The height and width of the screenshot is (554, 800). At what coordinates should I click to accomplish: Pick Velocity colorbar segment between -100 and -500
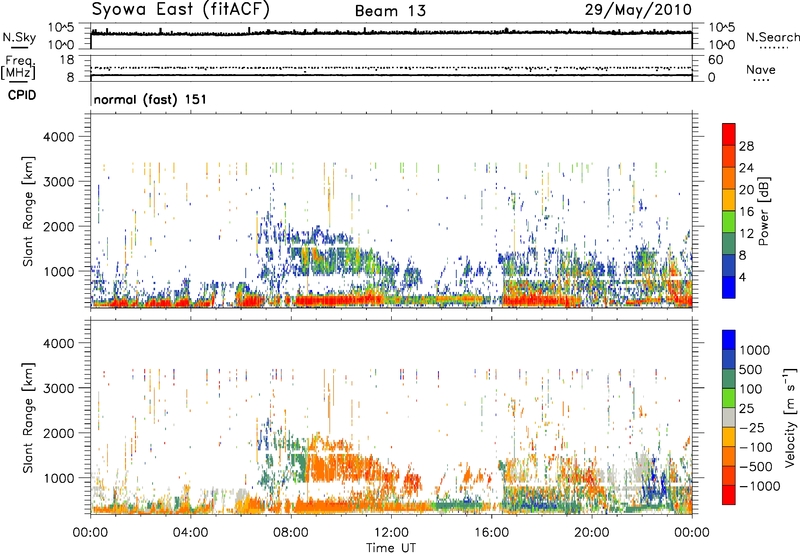point(729,456)
